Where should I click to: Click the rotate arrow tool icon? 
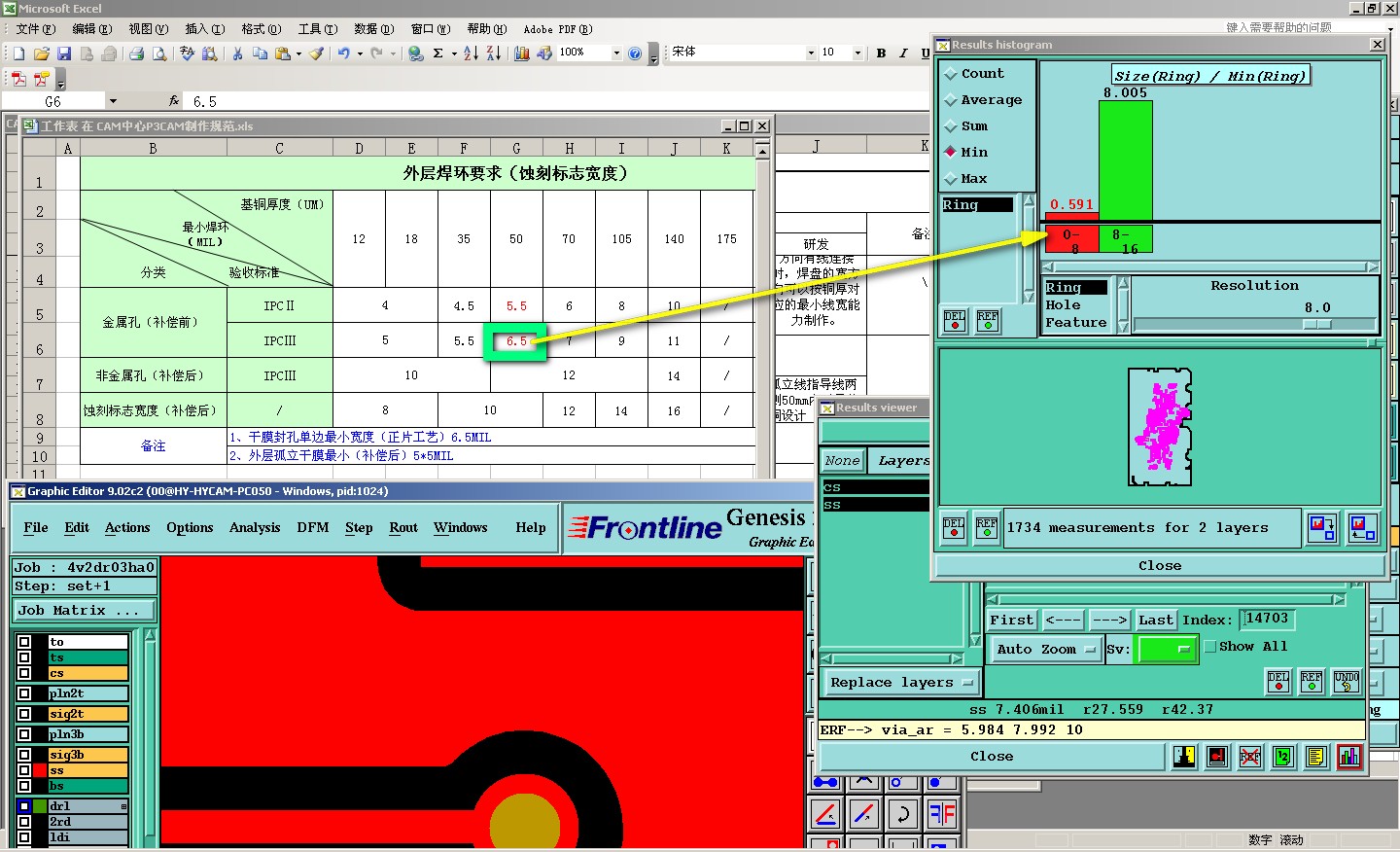tap(902, 813)
